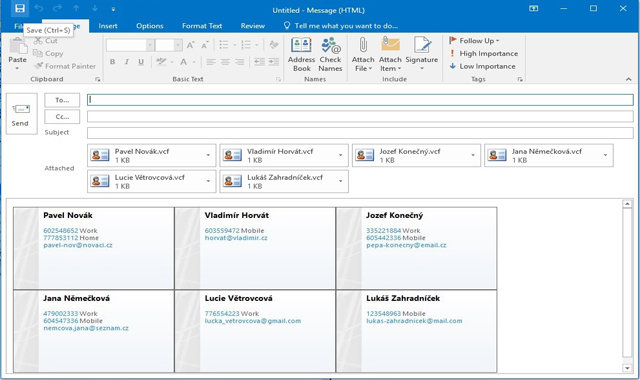Click the Copy command

(x=48, y=53)
